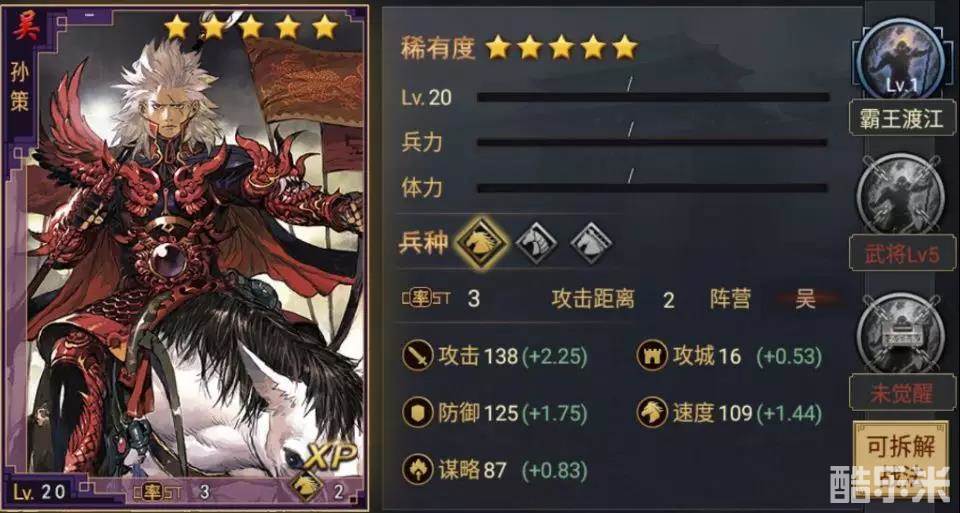Click the 武将Lv5 unlock label
Image resolution: width=960 pixels, height=513 pixels.
902,253
